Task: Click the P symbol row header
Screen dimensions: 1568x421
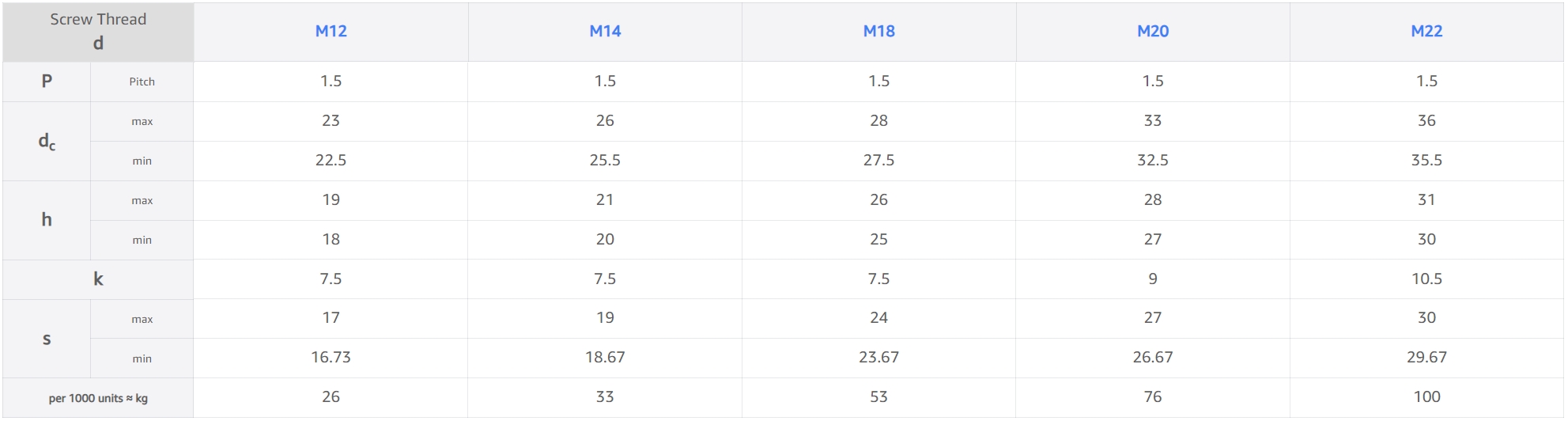Action: [x=47, y=82]
